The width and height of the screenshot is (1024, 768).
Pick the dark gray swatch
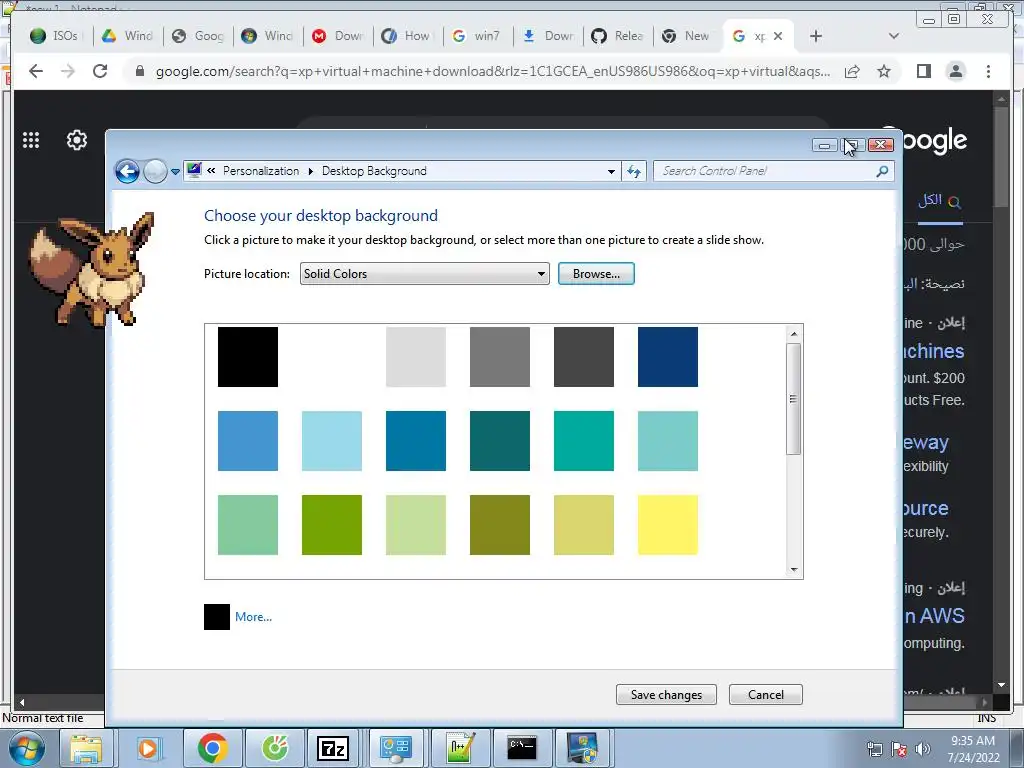click(584, 357)
